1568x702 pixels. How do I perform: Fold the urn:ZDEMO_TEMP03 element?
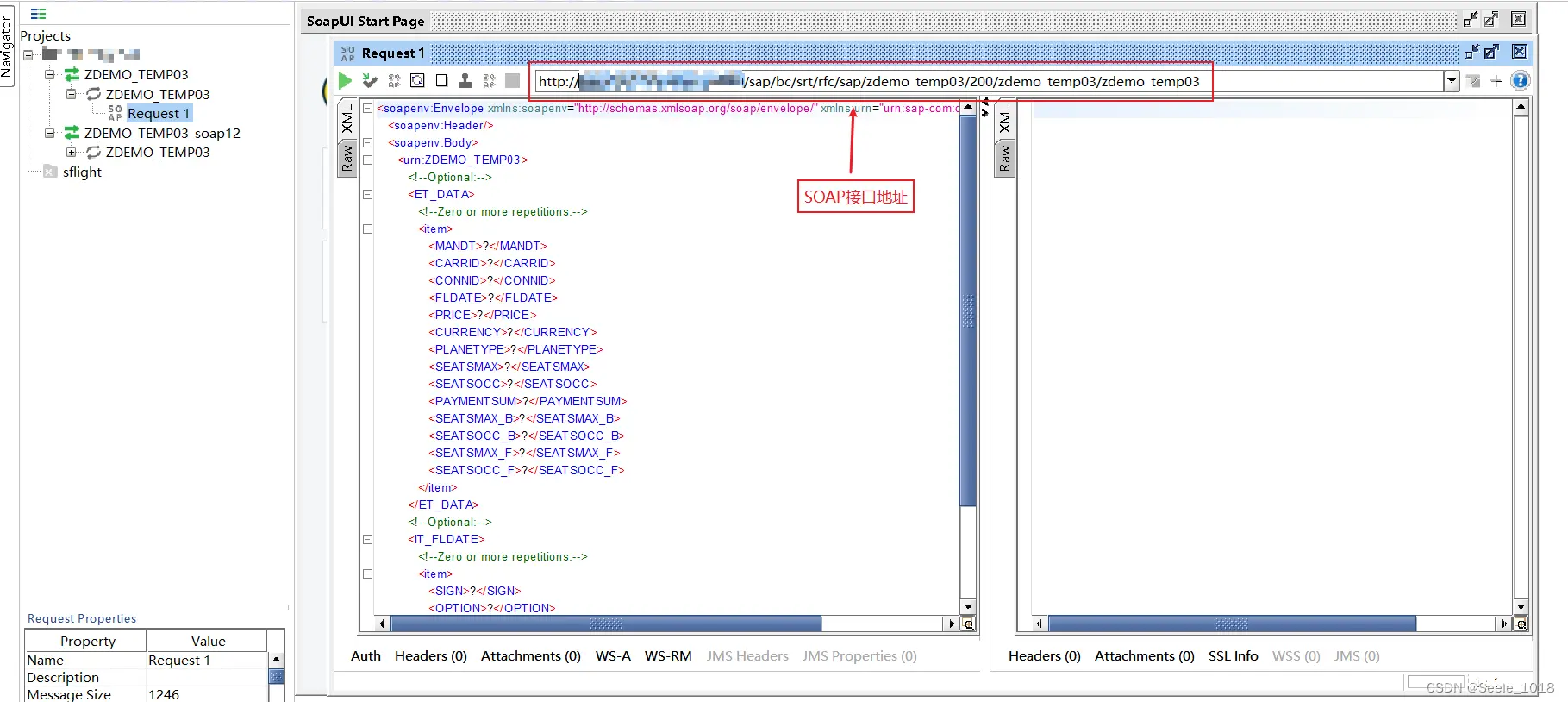(x=367, y=160)
